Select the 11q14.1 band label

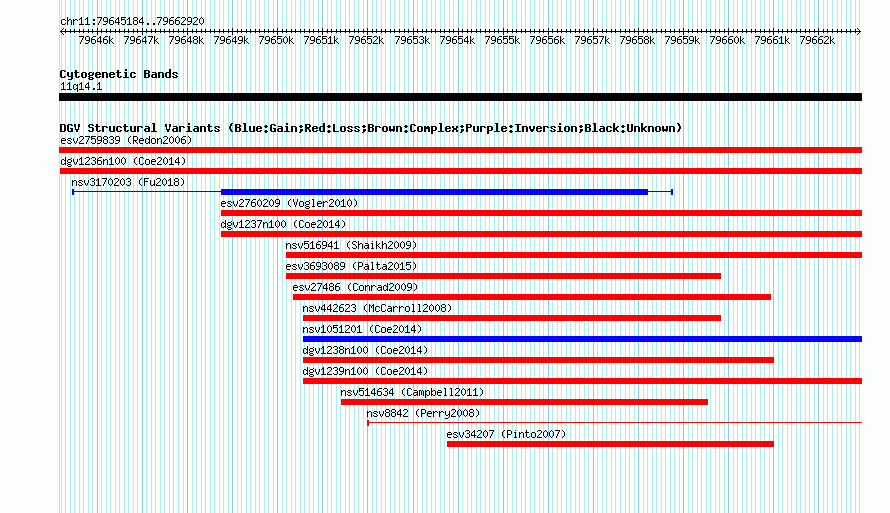[x=81, y=86]
